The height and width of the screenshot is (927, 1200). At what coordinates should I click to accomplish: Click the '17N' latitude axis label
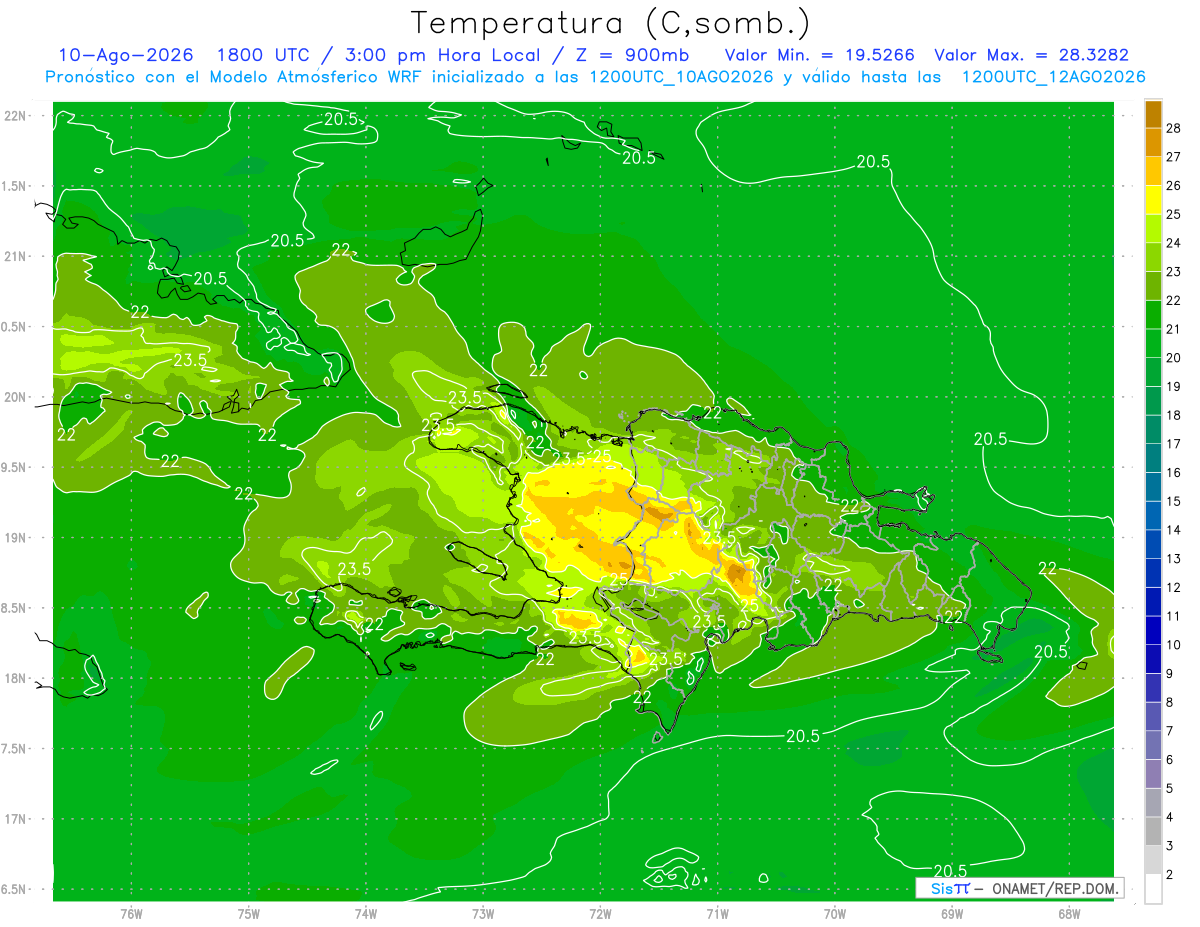point(15,819)
